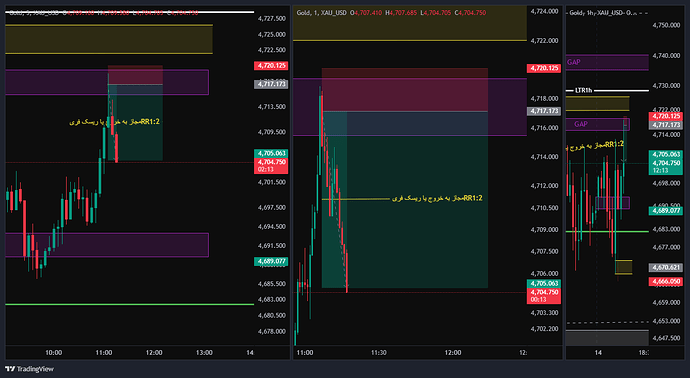This screenshot has height=378, width=690.
Task: Click the 4,713.500 price axis label
Action: pos(272,106)
